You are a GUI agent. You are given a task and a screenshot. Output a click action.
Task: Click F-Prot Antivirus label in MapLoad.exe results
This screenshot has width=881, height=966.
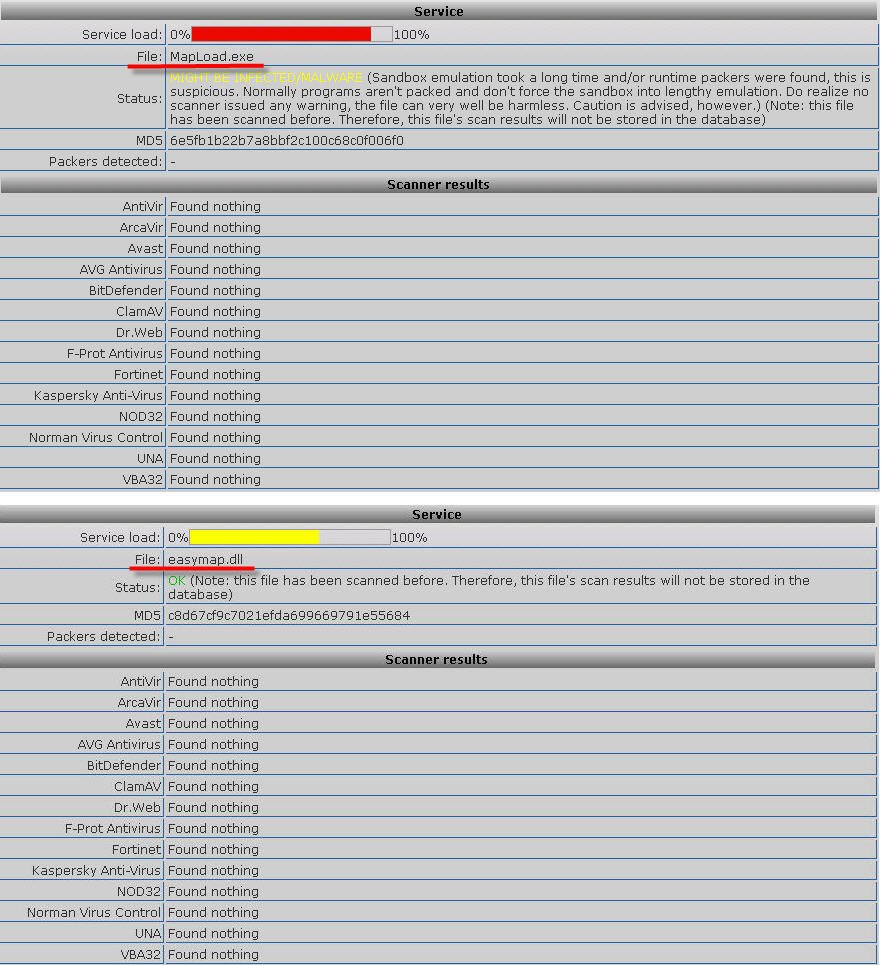point(115,353)
